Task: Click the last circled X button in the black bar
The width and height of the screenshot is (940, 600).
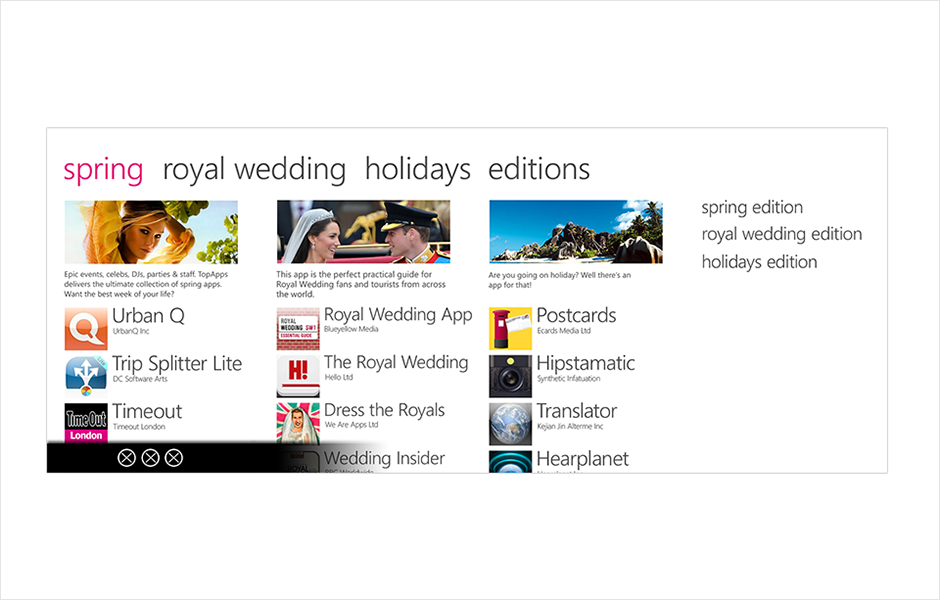Action: (174, 458)
